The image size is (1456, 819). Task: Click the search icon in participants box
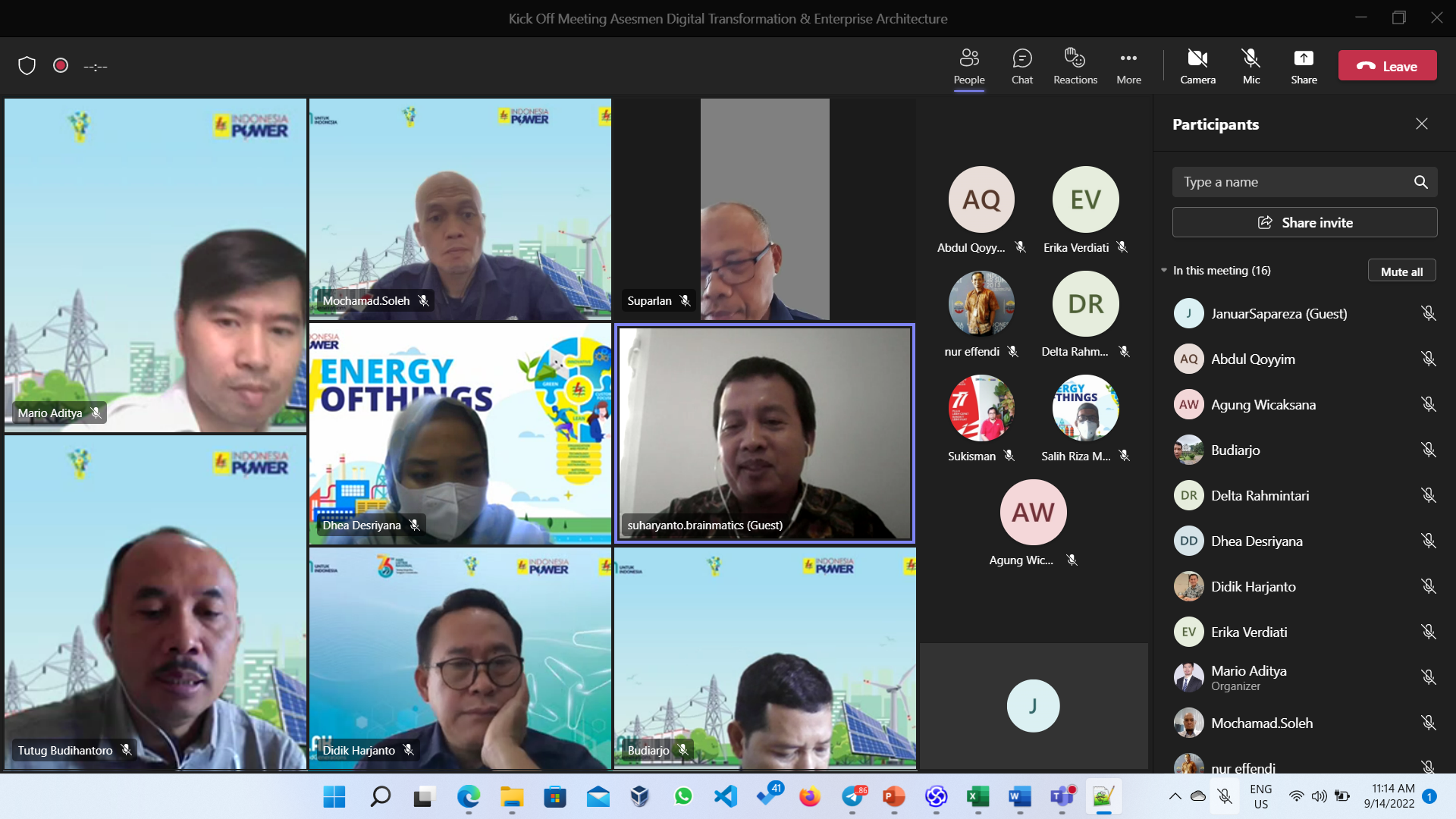click(1420, 182)
